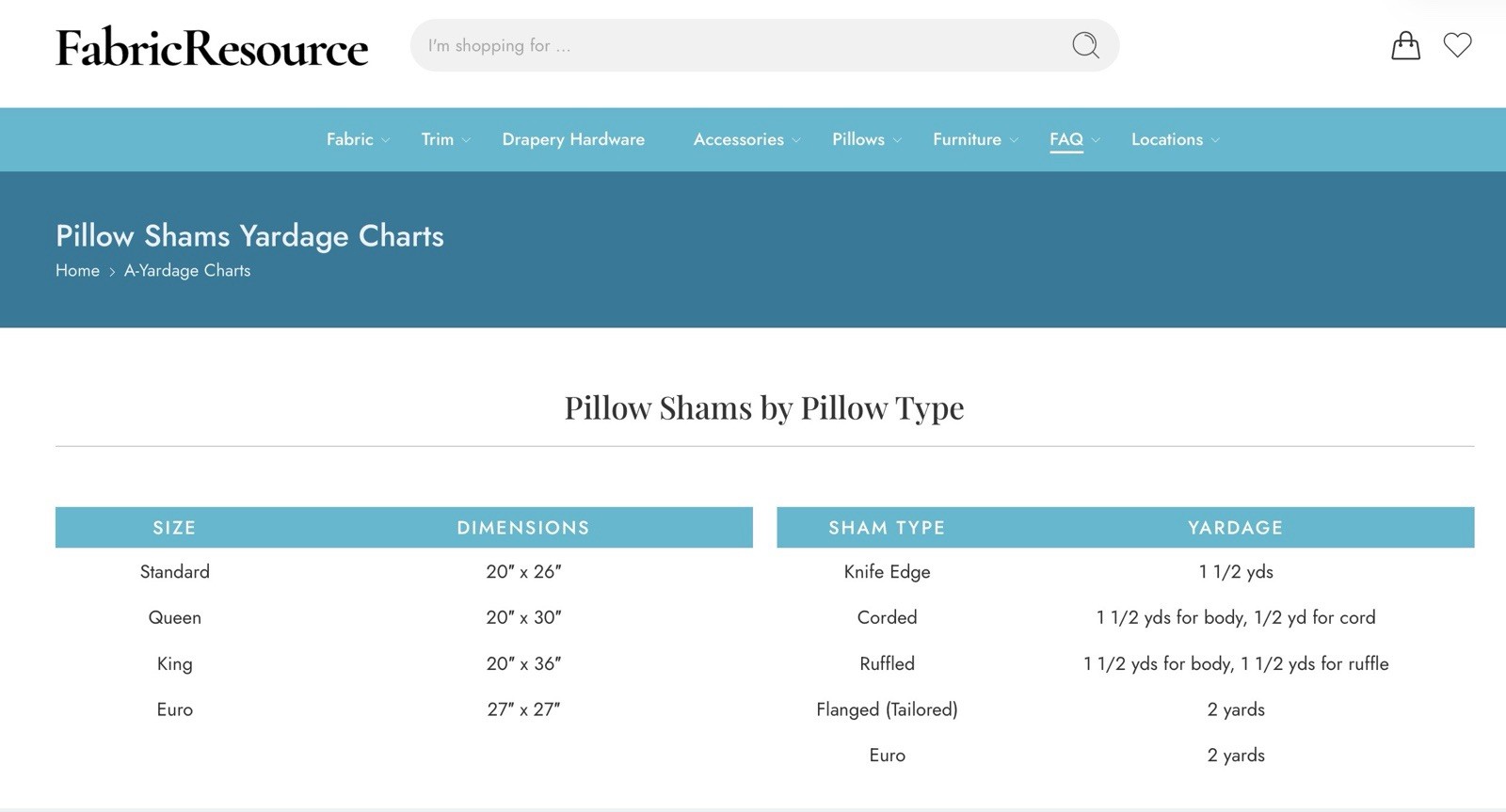Expand the Accessories dropdown chevron
Screen dimensions: 1506x812
(x=796, y=140)
